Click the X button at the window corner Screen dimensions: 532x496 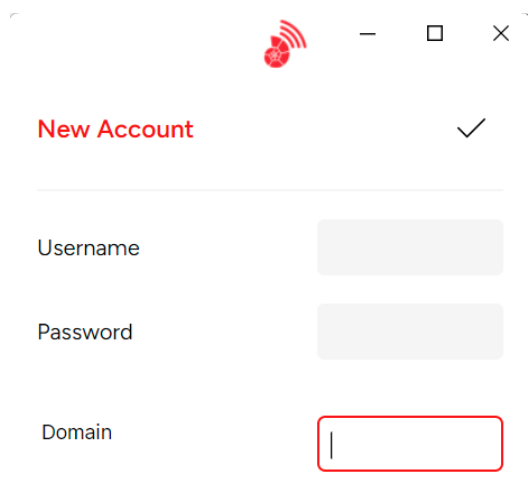click(x=501, y=33)
